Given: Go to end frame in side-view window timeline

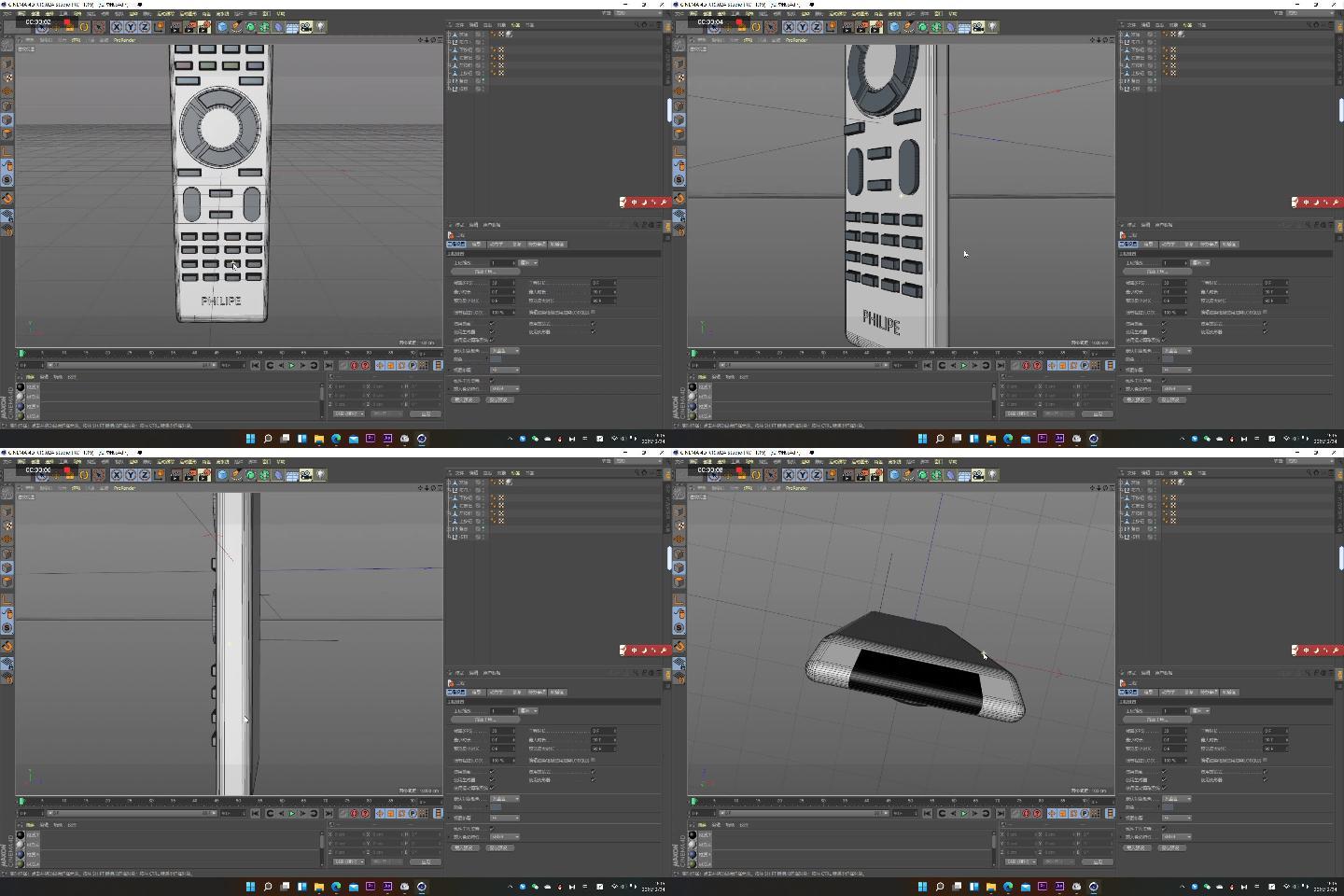Looking at the screenshot, I should coord(329,814).
